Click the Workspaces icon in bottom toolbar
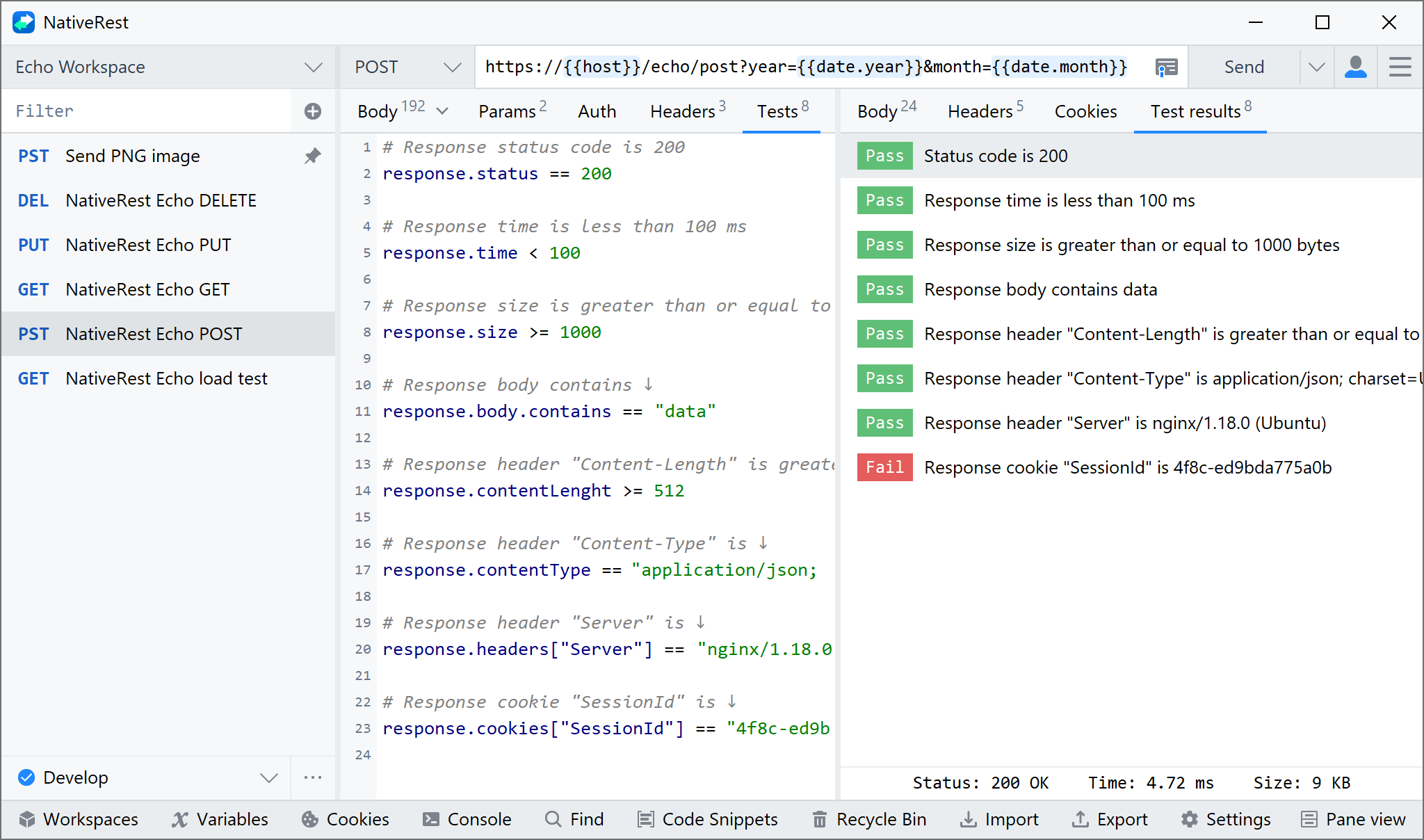Screen dimensions: 1424x840 (x=28, y=819)
